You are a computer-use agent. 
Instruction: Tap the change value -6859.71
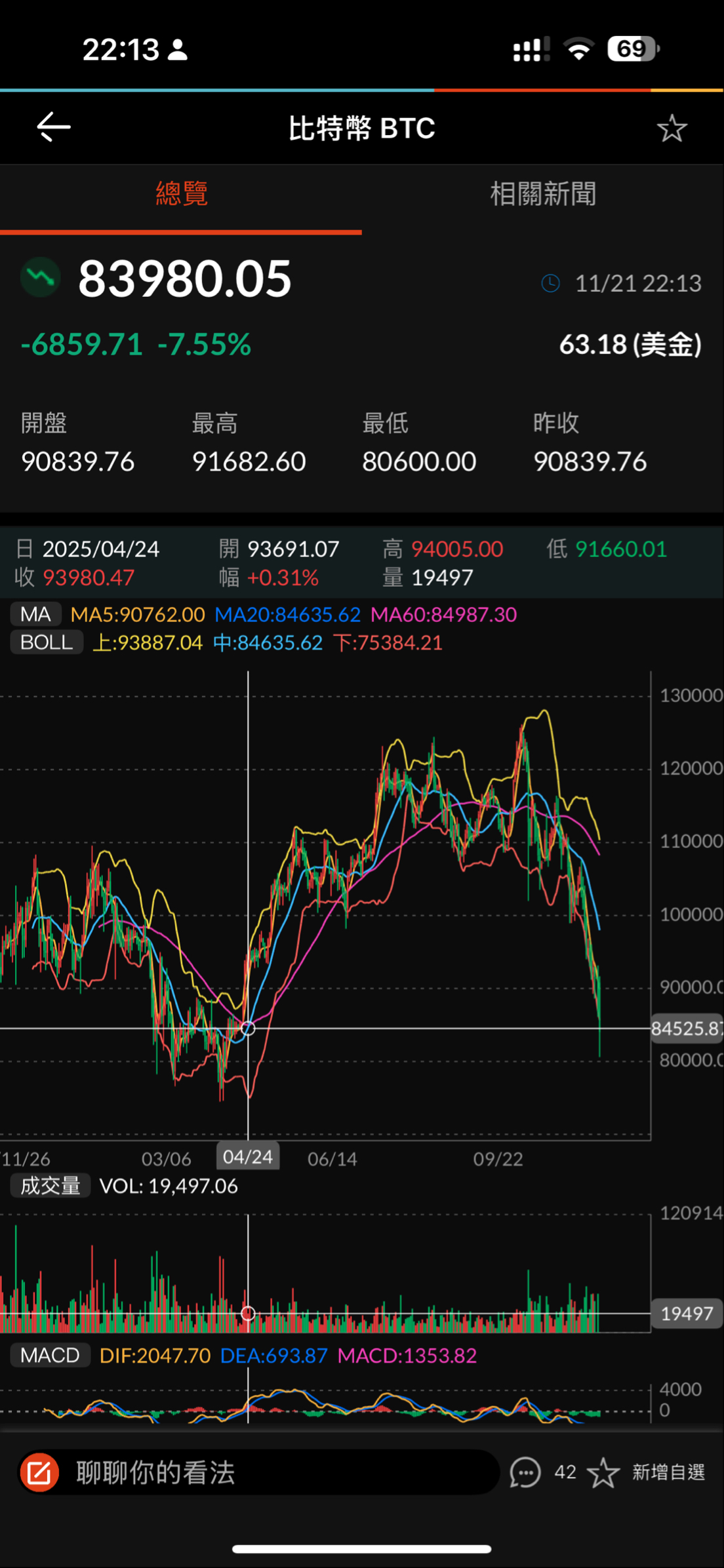click(82, 344)
